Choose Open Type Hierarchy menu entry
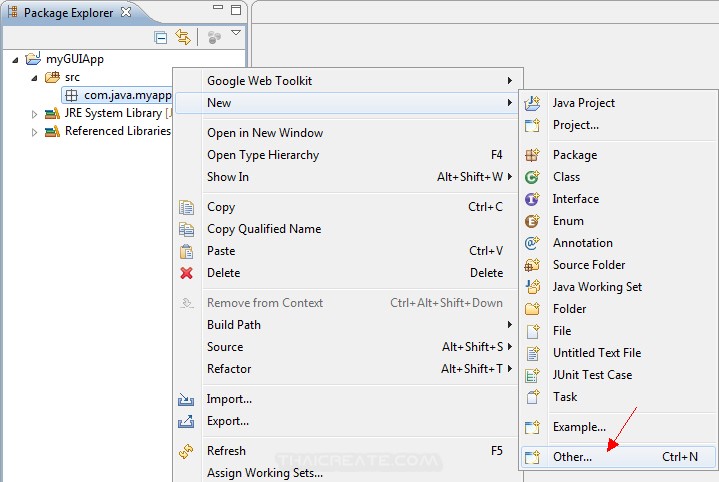This screenshot has width=719, height=482. pyautogui.click(x=262, y=155)
